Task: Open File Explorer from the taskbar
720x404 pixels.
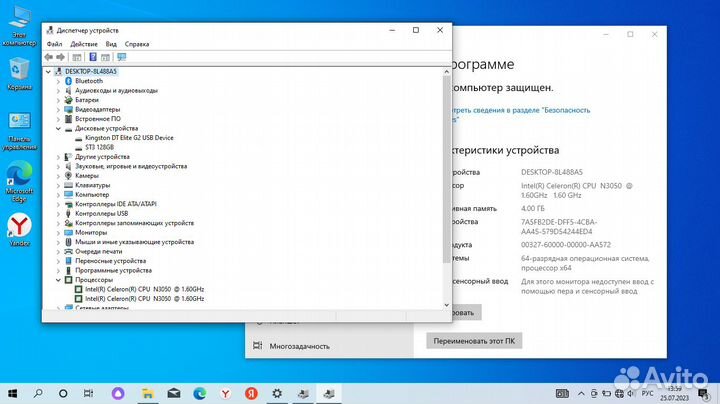Action: click(x=147, y=393)
